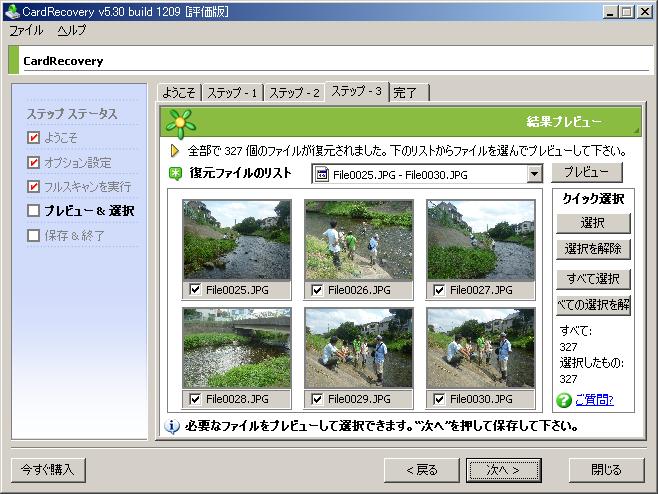Click the プレビュー & 選択 step label
Image resolution: width=658 pixels, height=494 pixels.
coord(89,211)
